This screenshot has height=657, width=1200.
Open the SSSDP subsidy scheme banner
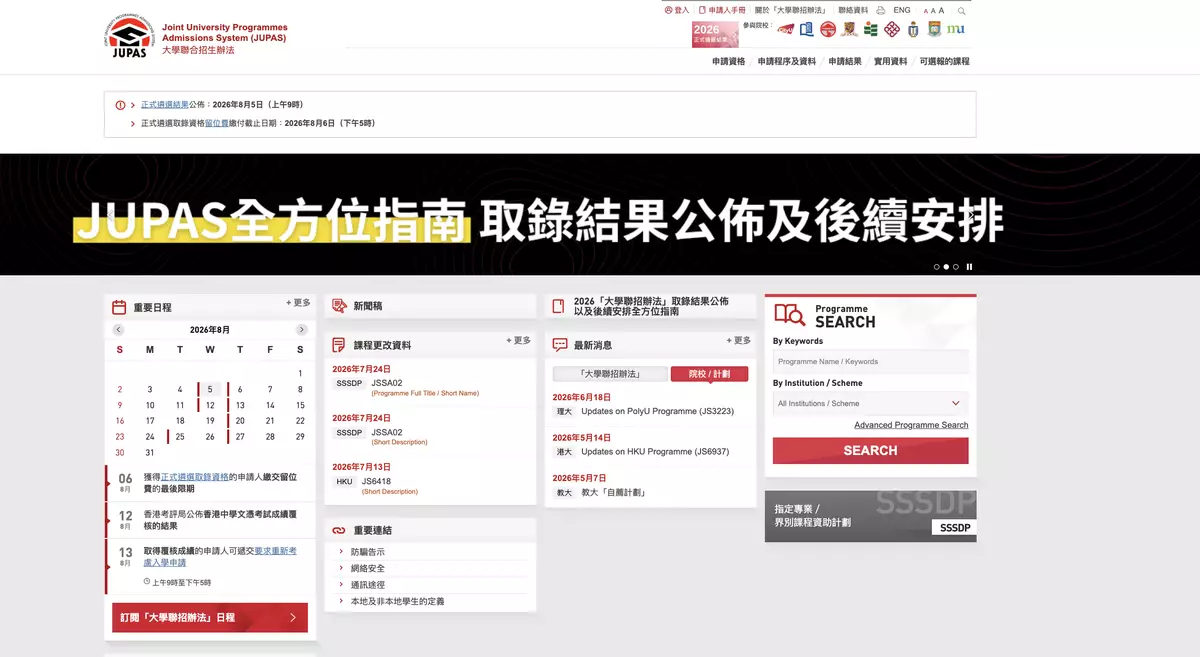[870, 516]
